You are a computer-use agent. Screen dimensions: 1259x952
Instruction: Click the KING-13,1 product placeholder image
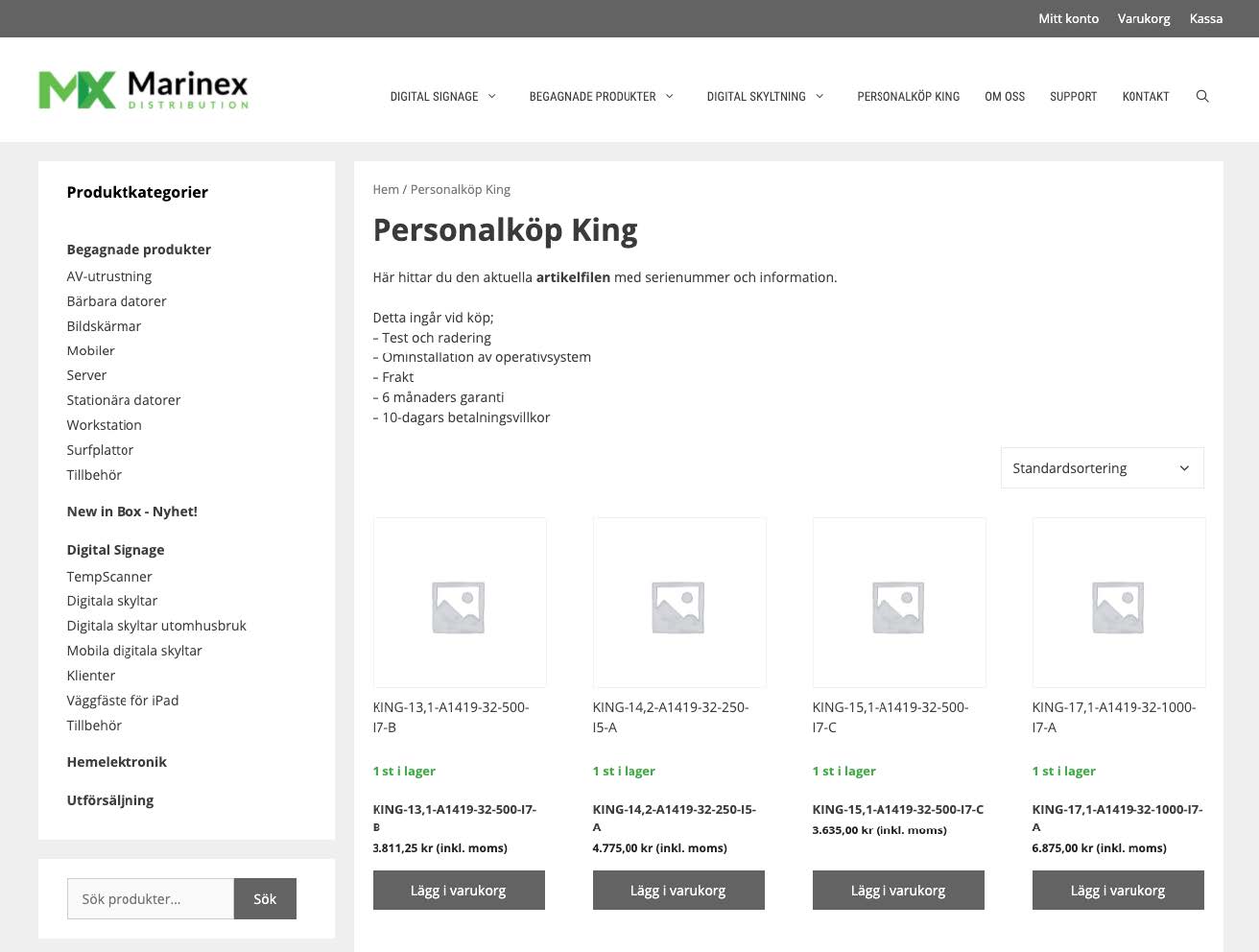coord(459,603)
